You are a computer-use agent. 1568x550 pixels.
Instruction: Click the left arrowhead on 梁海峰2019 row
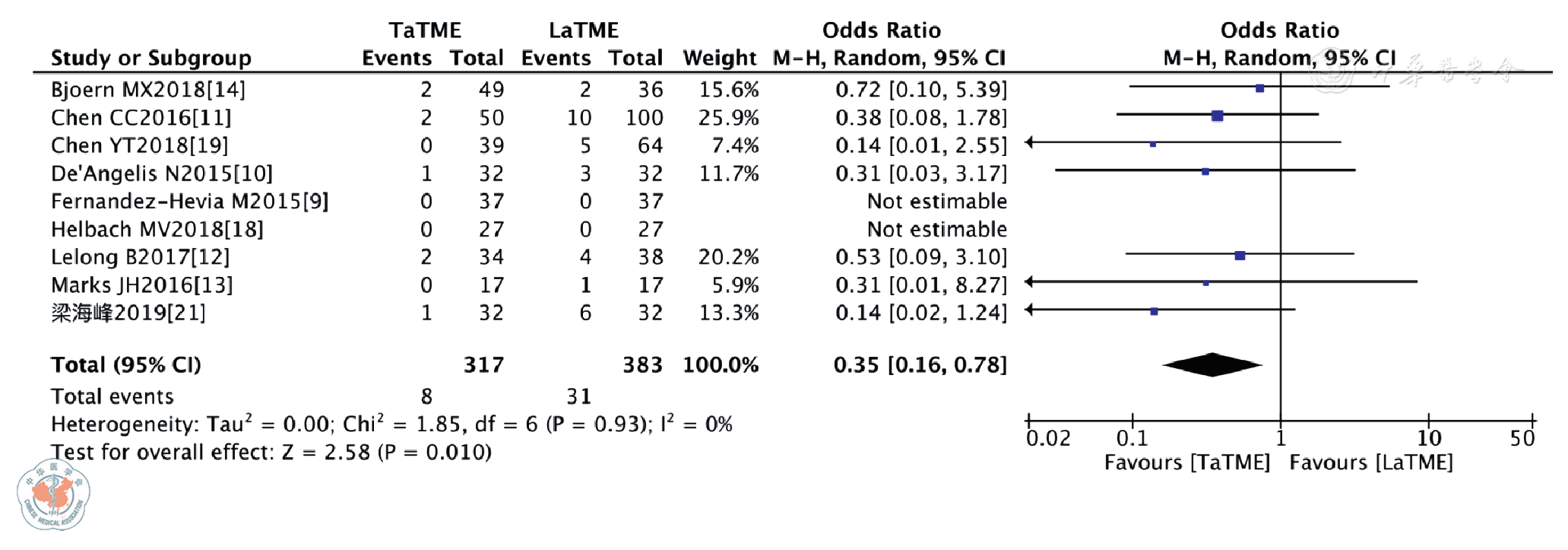pyautogui.click(x=1030, y=310)
